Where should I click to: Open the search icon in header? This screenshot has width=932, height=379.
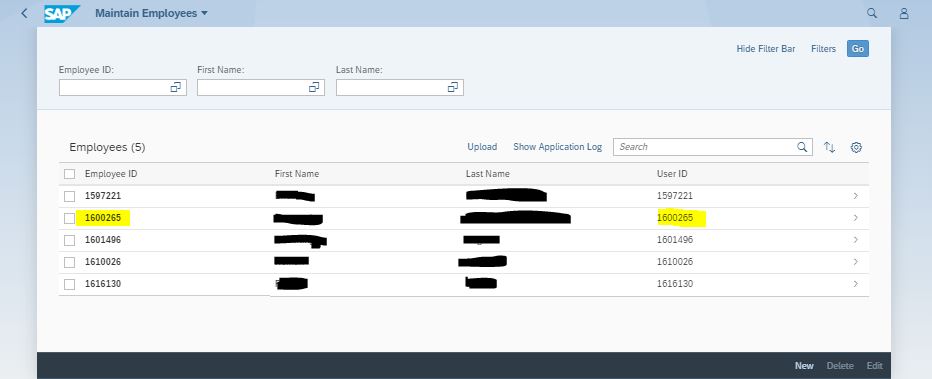[872, 13]
